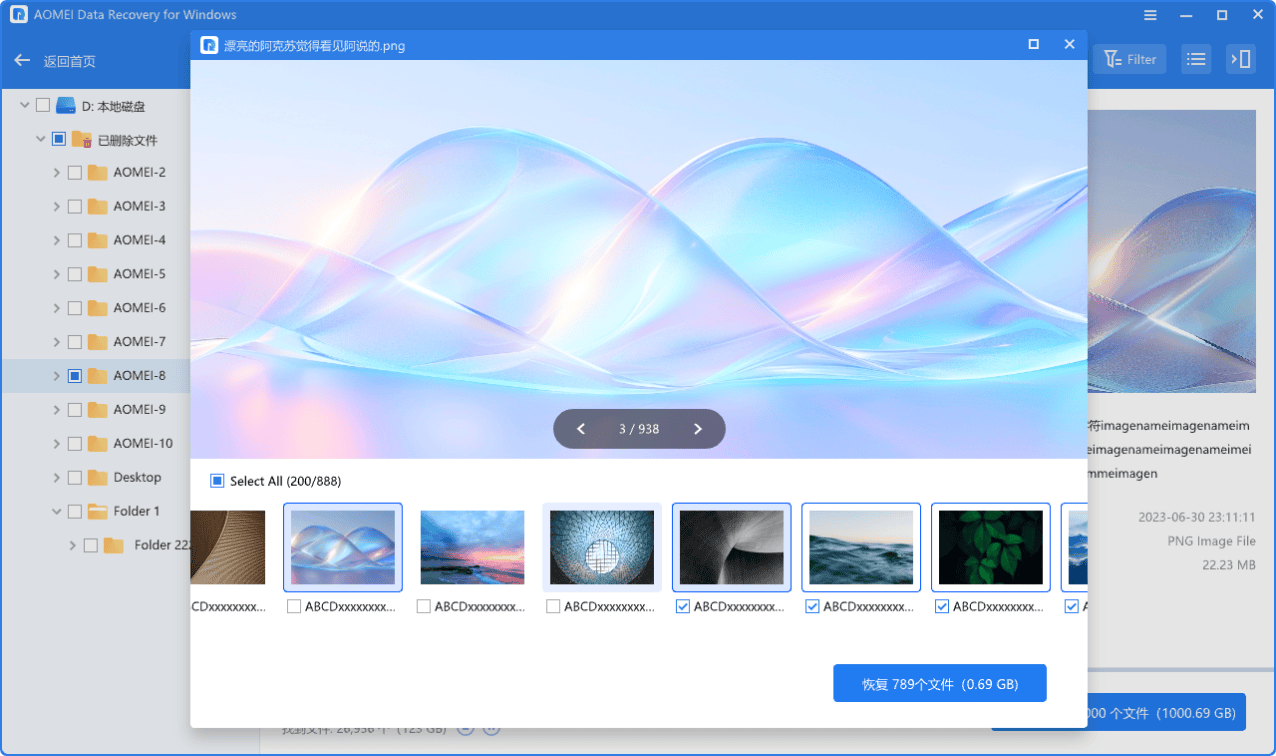Collapse the D: 本地磁盘 drive node
Screen dimensions: 1276x756
[x=24, y=106]
